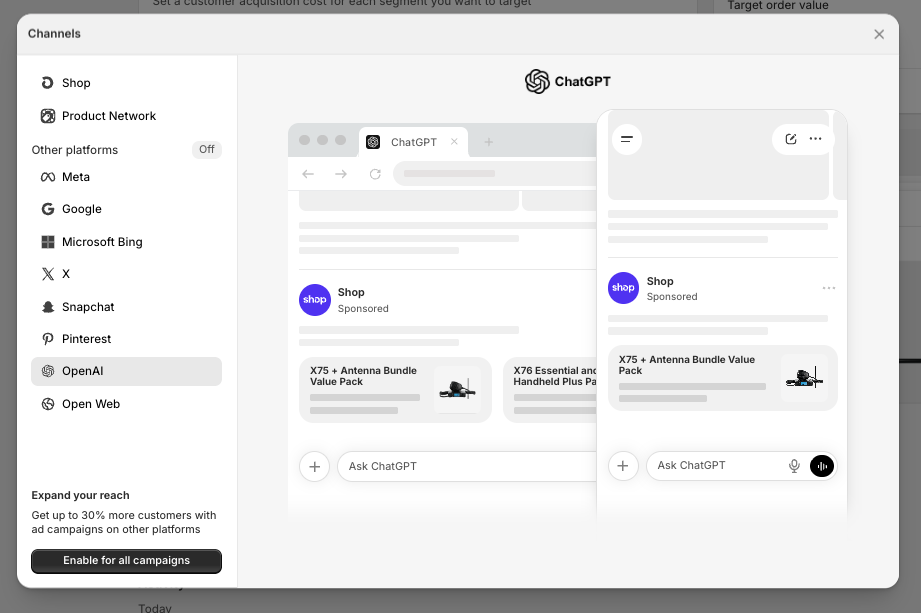Click the Open Web globe icon
The image size is (921, 613).
48,404
